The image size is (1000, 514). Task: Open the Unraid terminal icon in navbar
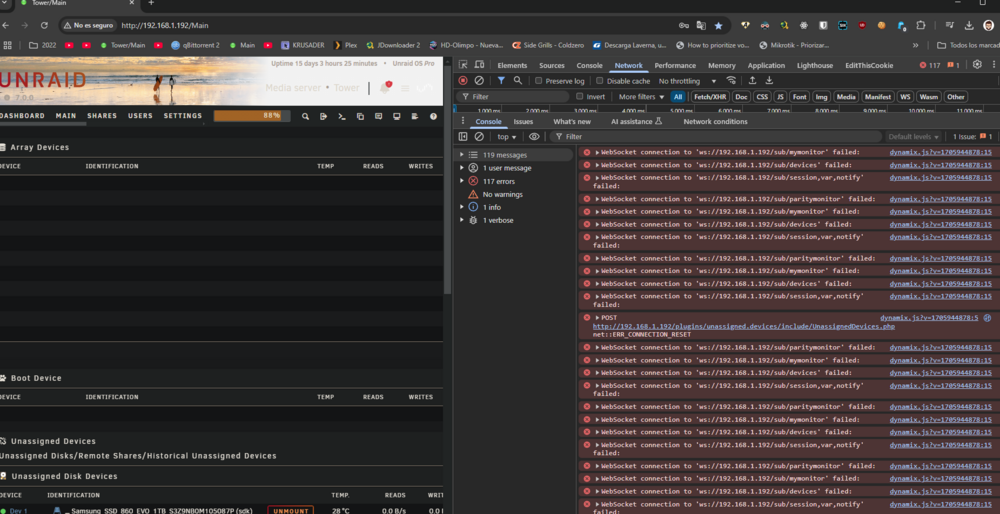tap(342, 116)
